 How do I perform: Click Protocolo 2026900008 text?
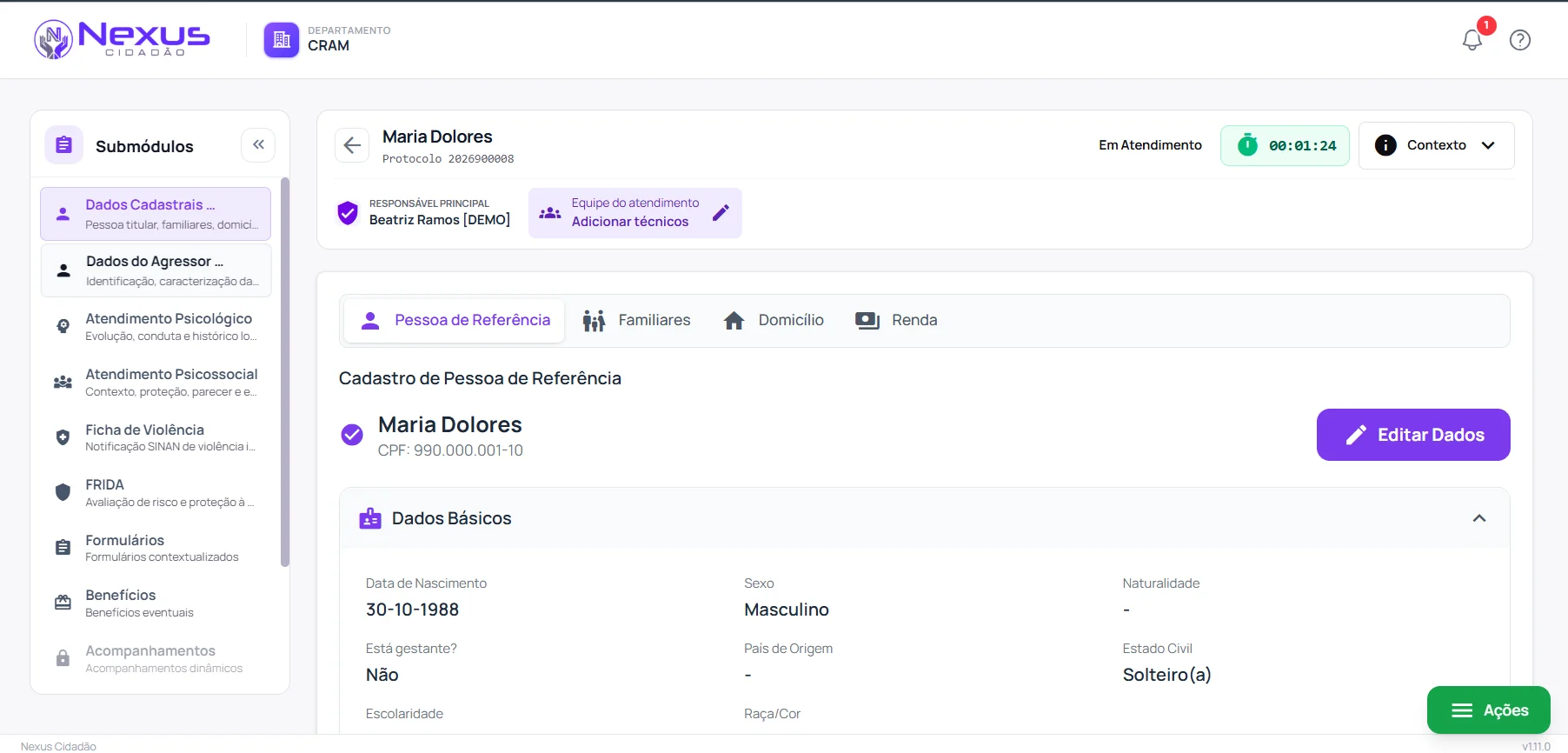pyautogui.click(x=448, y=159)
